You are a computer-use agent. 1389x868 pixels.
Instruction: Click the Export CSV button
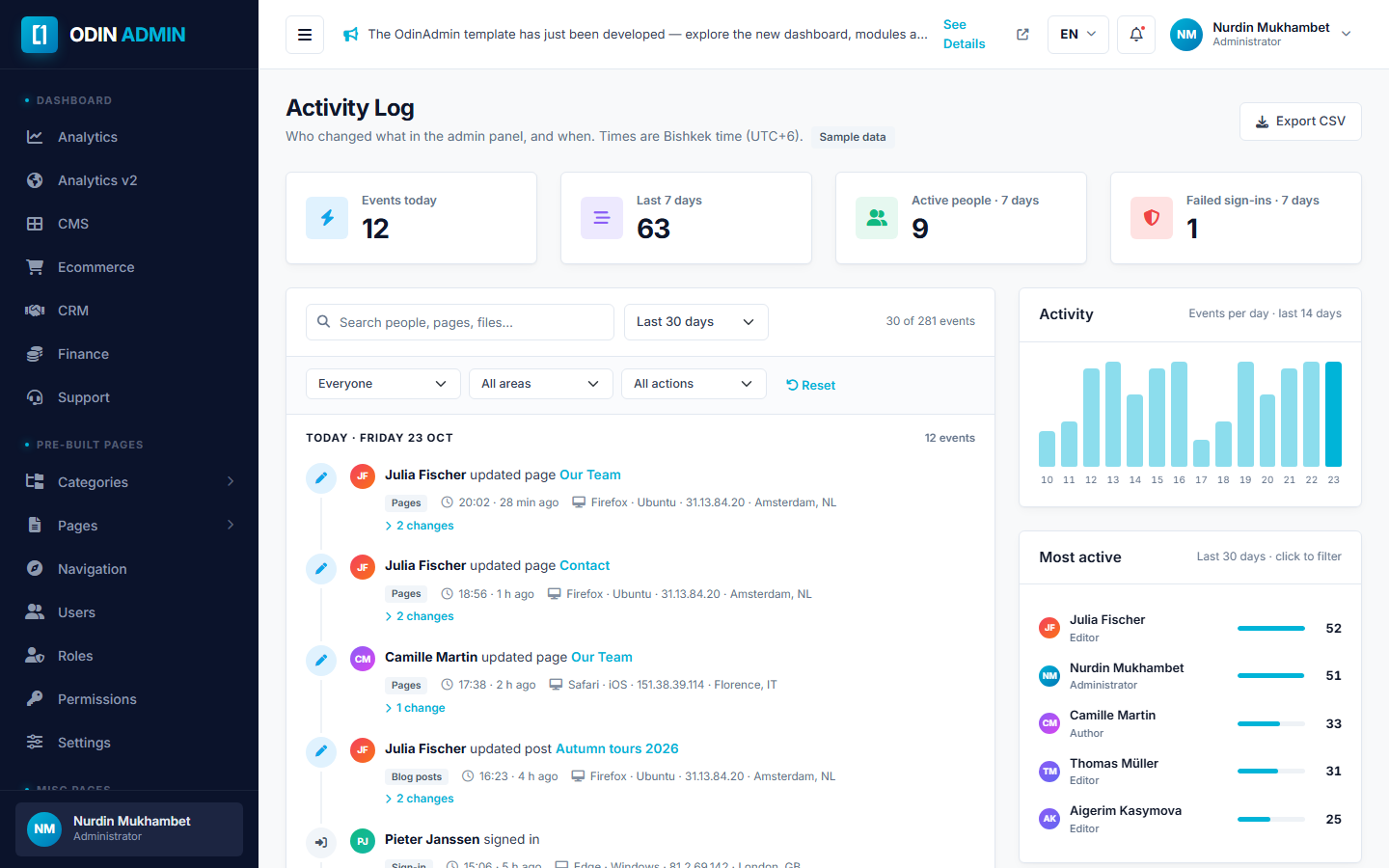click(1300, 122)
